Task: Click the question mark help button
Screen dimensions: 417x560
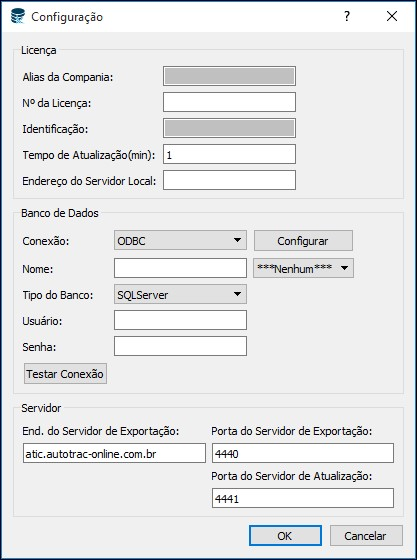Action: [x=347, y=16]
